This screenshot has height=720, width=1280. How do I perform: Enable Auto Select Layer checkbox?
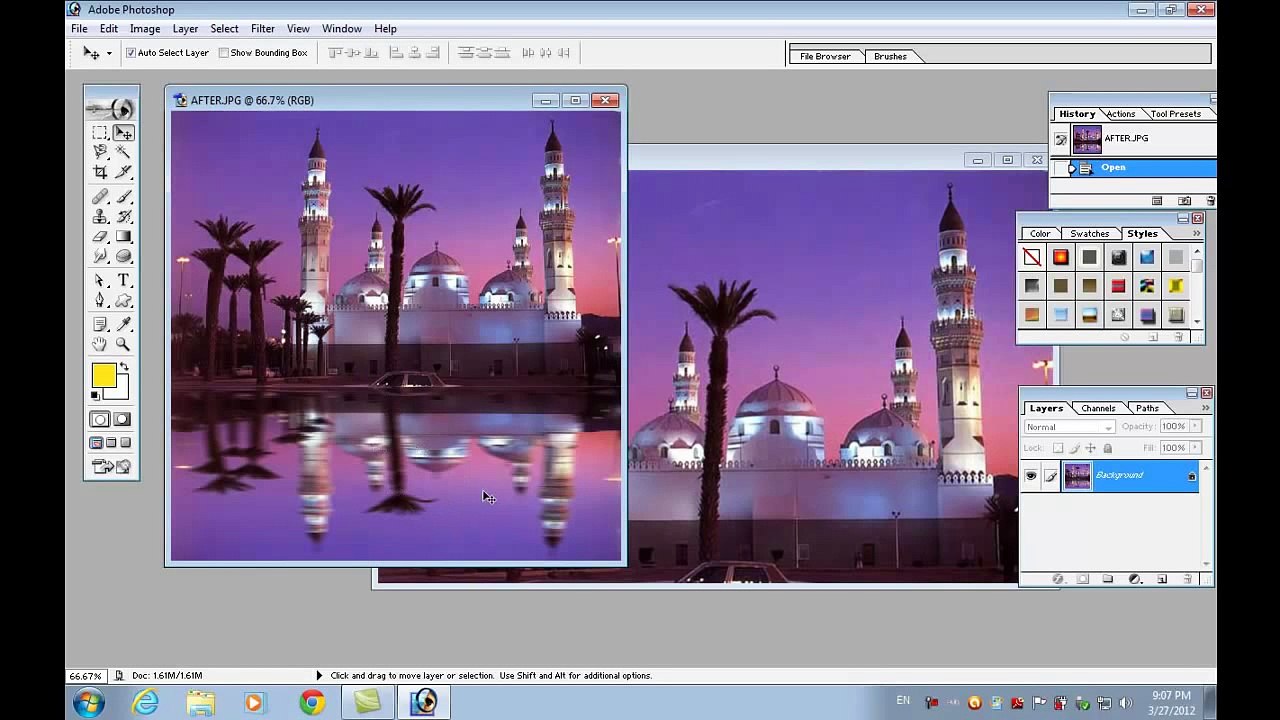coord(131,53)
